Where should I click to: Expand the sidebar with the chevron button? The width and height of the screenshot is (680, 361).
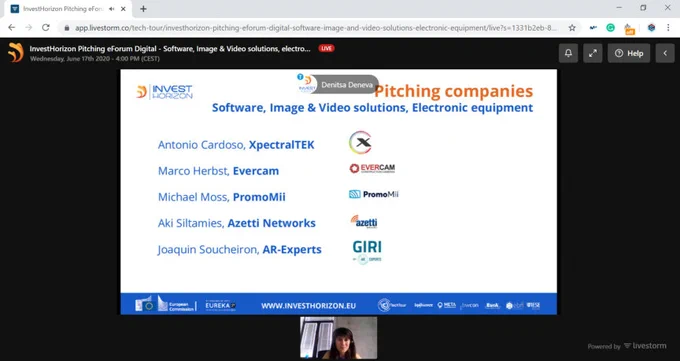point(665,53)
